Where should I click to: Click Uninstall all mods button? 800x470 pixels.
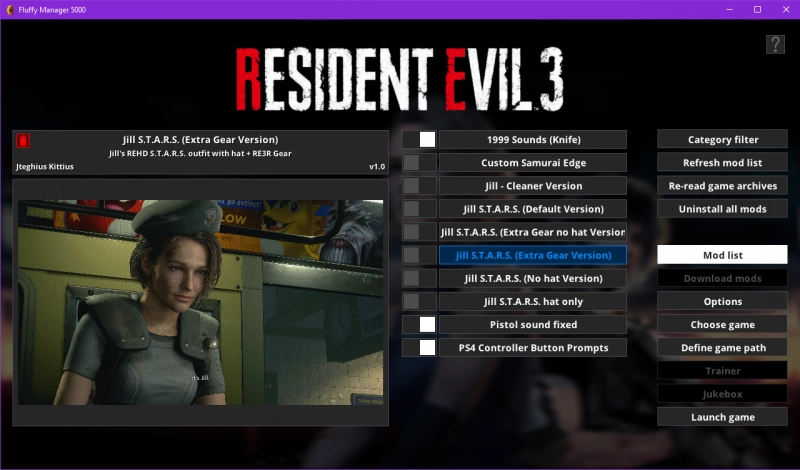pos(722,209)
